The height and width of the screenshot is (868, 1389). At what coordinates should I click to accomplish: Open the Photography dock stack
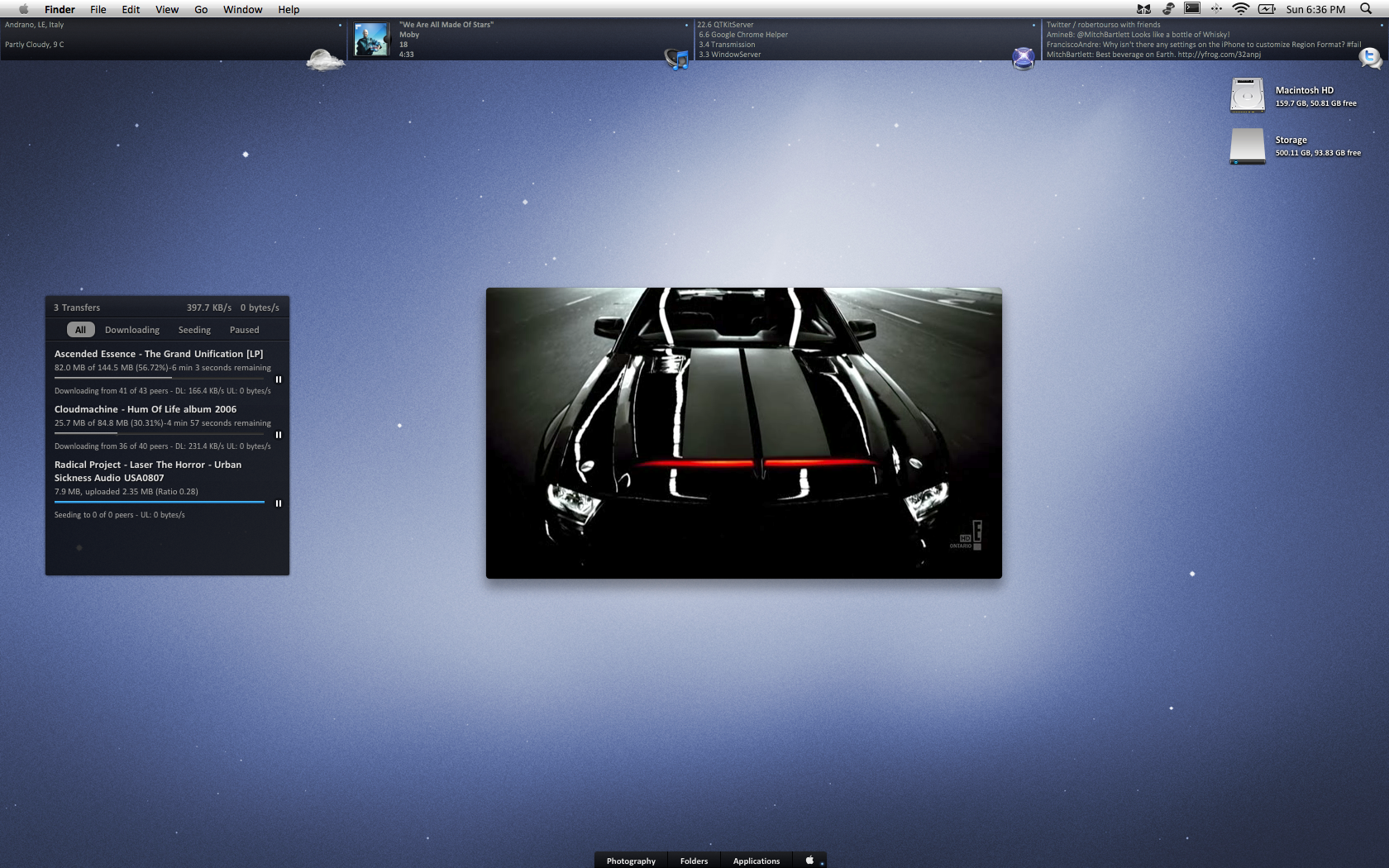click(x=631, y=861)
